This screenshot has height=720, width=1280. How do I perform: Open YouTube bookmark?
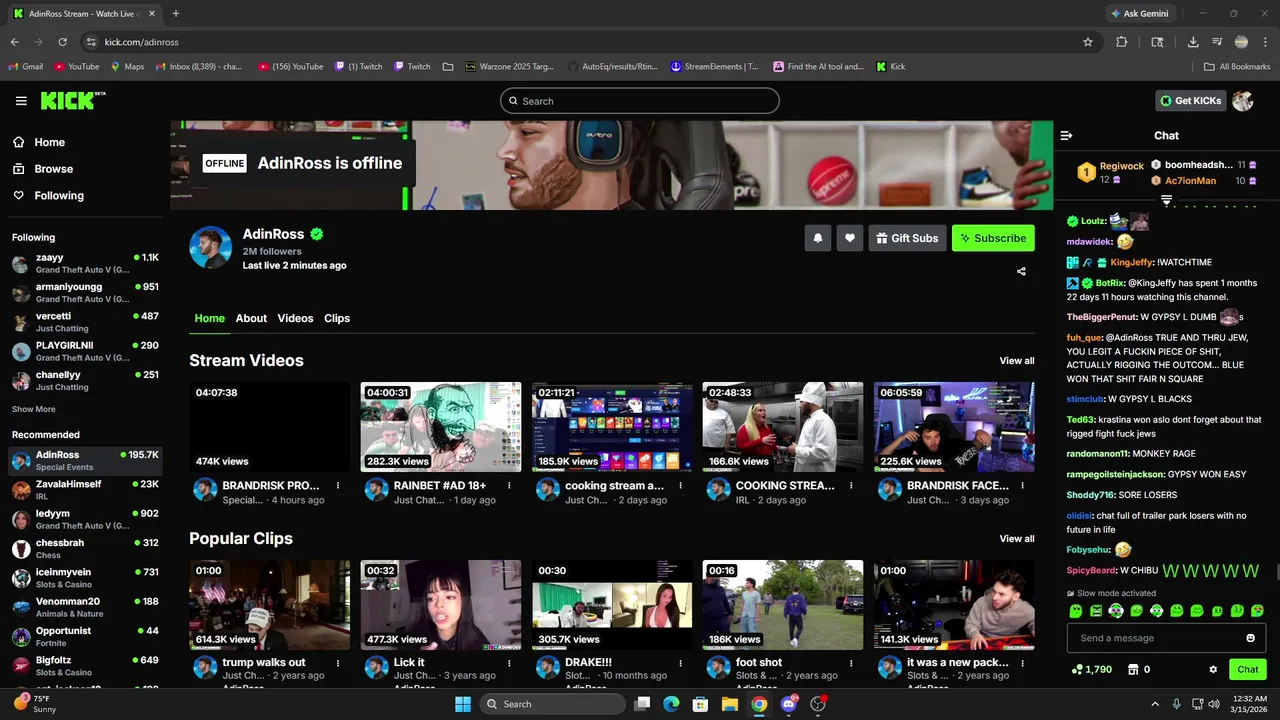77,67
